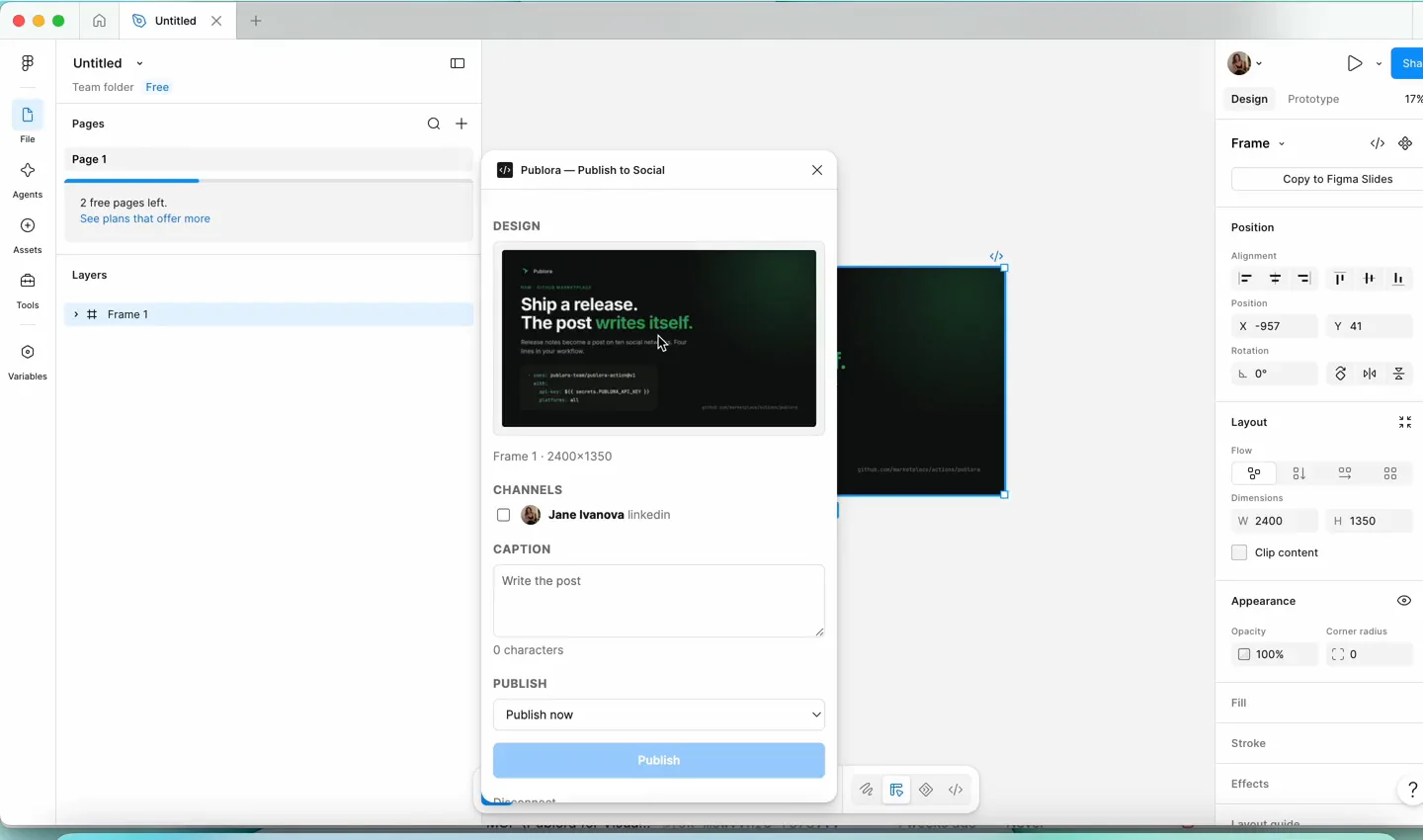Open the Variables panel
Viewport: 1423px width, 840px height.
pos(28,361)
